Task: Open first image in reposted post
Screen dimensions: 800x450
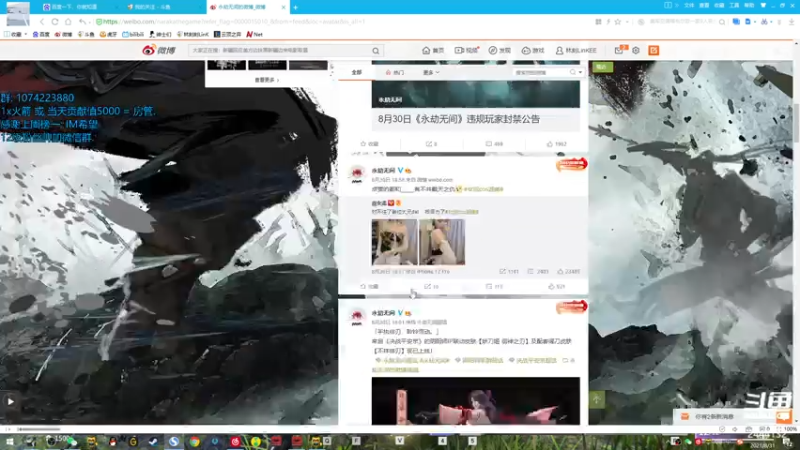Action: coord(394,242)
